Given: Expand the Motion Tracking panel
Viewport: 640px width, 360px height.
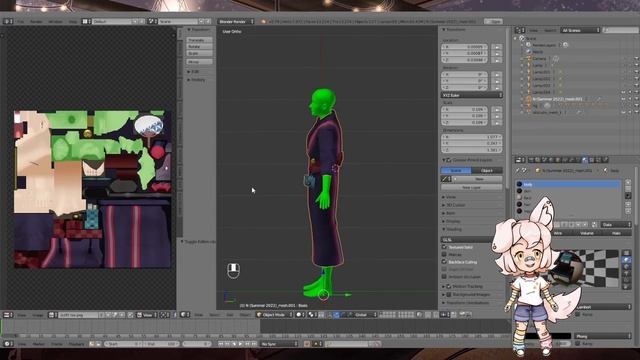Looking at the screenshot, I should [463, 287].
